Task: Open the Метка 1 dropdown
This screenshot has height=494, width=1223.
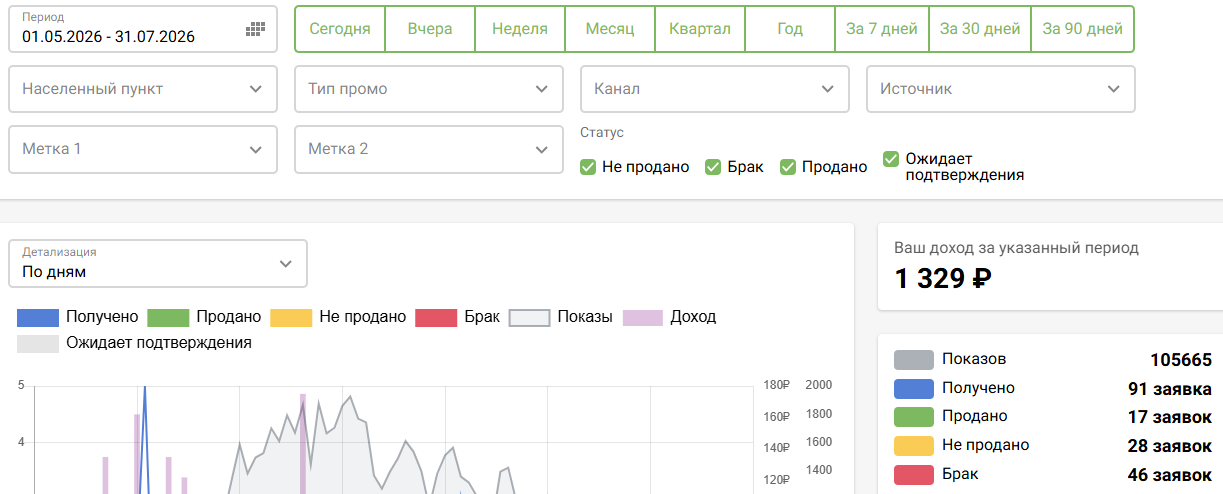Action: 143,149
